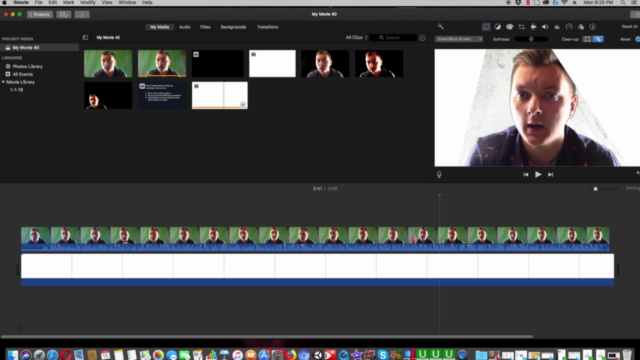This screenshot has height=360, width=640.
Task: Select the white background clip in timeline
Action: [x=318, y=269]
